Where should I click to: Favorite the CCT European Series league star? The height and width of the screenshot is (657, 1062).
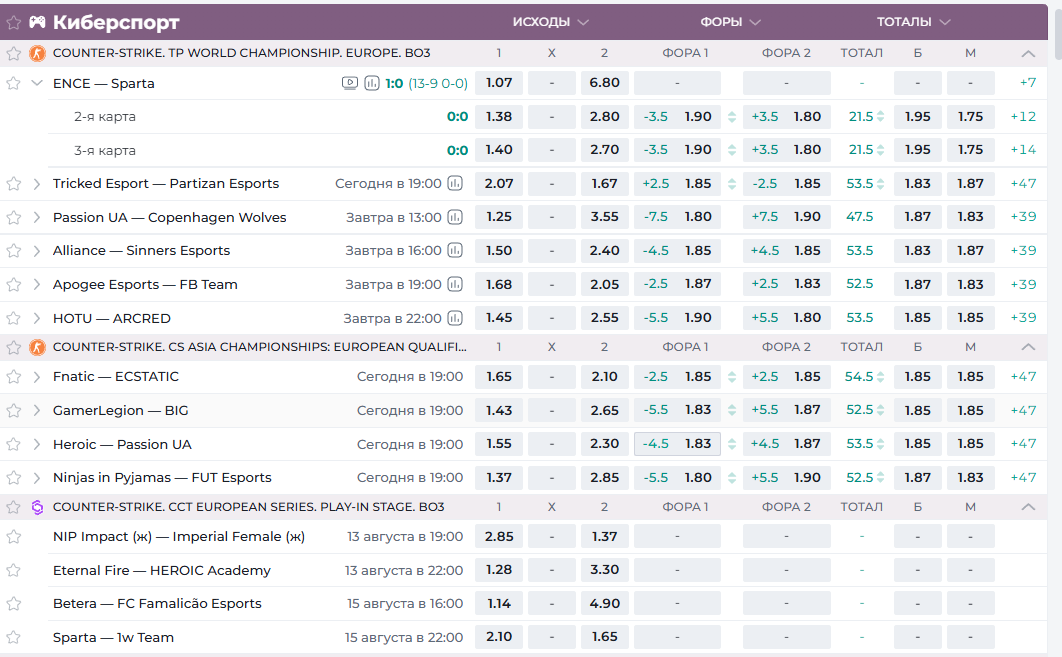14,507
